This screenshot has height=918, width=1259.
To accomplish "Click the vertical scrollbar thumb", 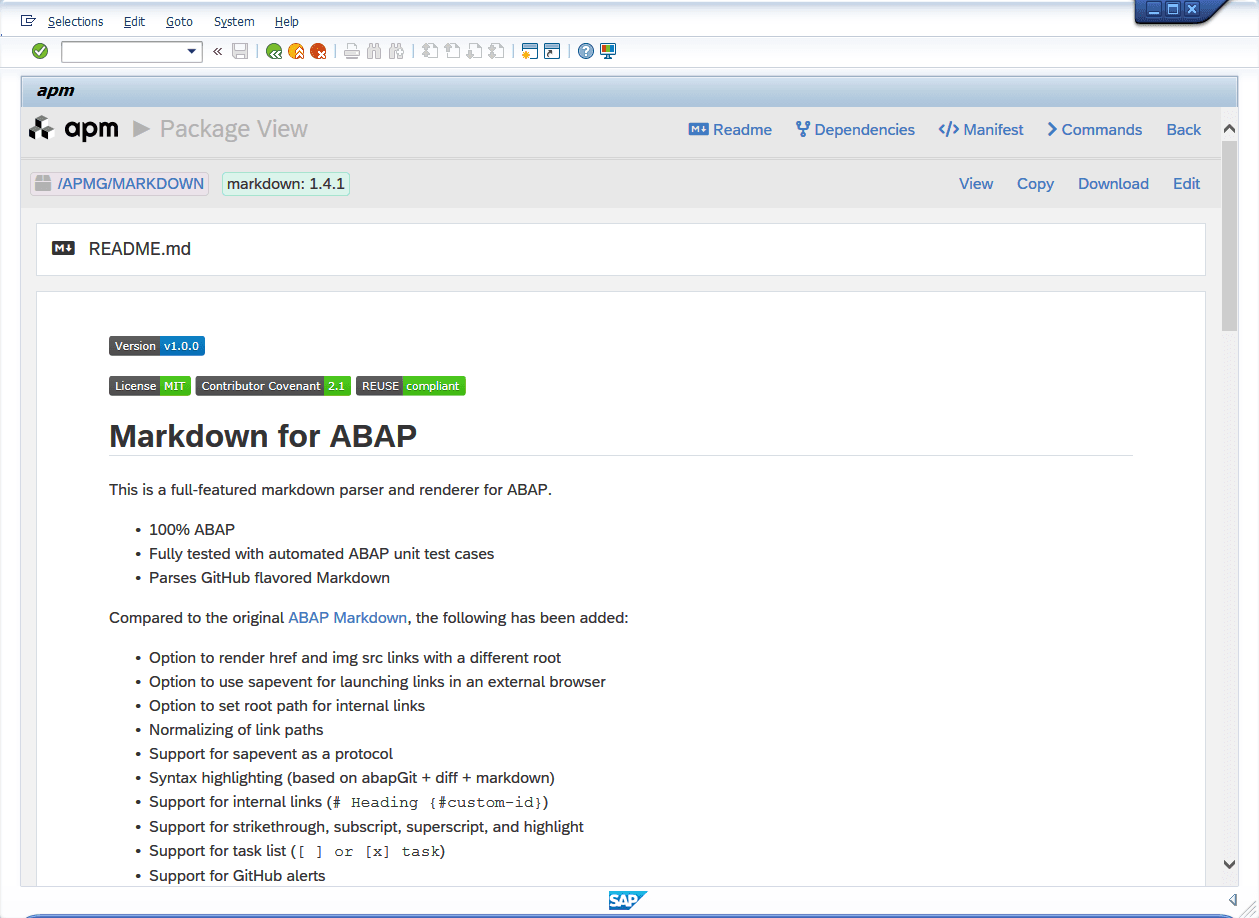I will click(x=1230, y=236).
